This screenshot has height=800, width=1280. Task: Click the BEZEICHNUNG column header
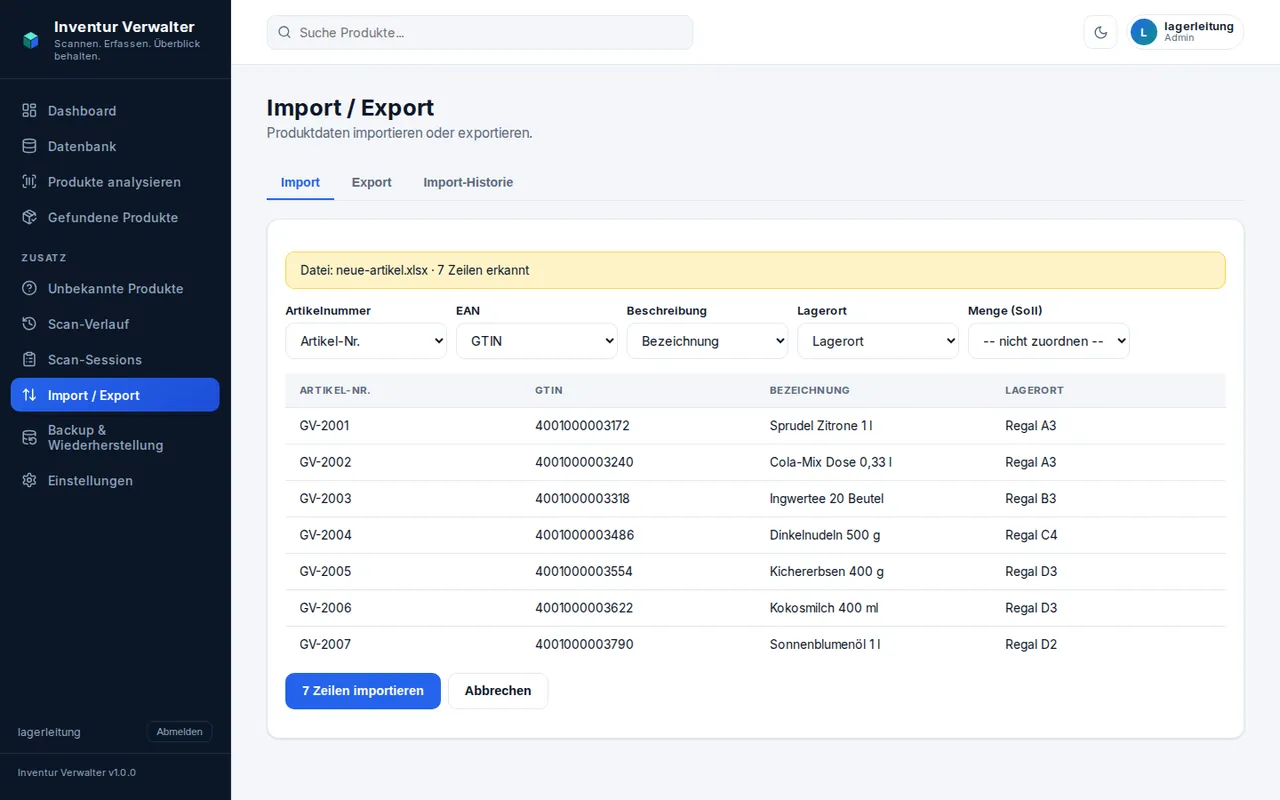[x=809, y=390]
